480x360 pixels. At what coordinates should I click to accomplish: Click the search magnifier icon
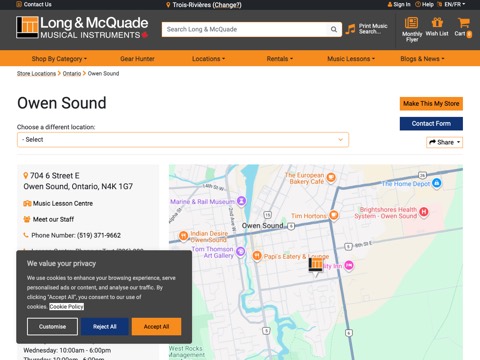pos(334,29)
